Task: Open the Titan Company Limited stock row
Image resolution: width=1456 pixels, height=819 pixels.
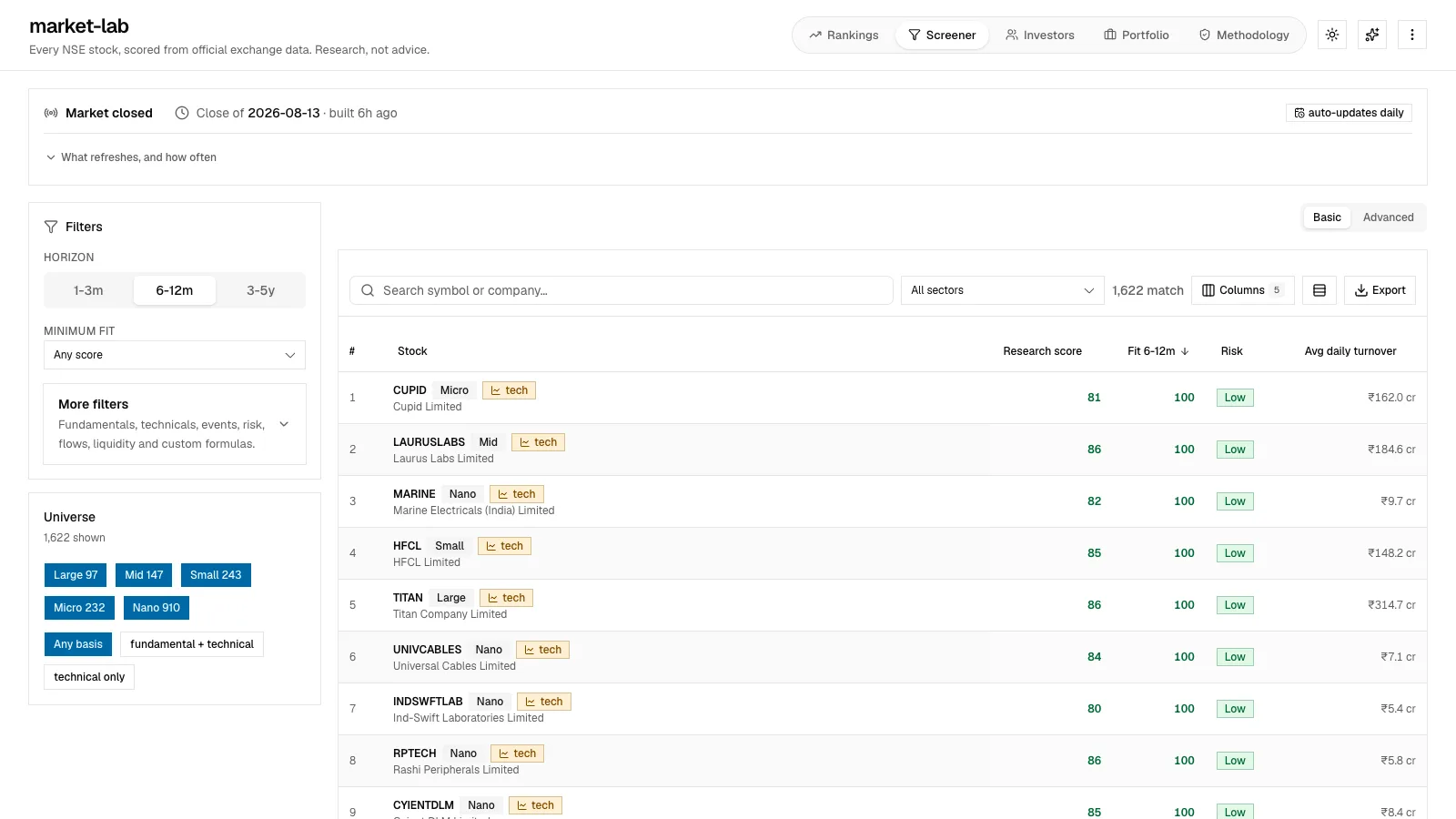Action: 883,605
